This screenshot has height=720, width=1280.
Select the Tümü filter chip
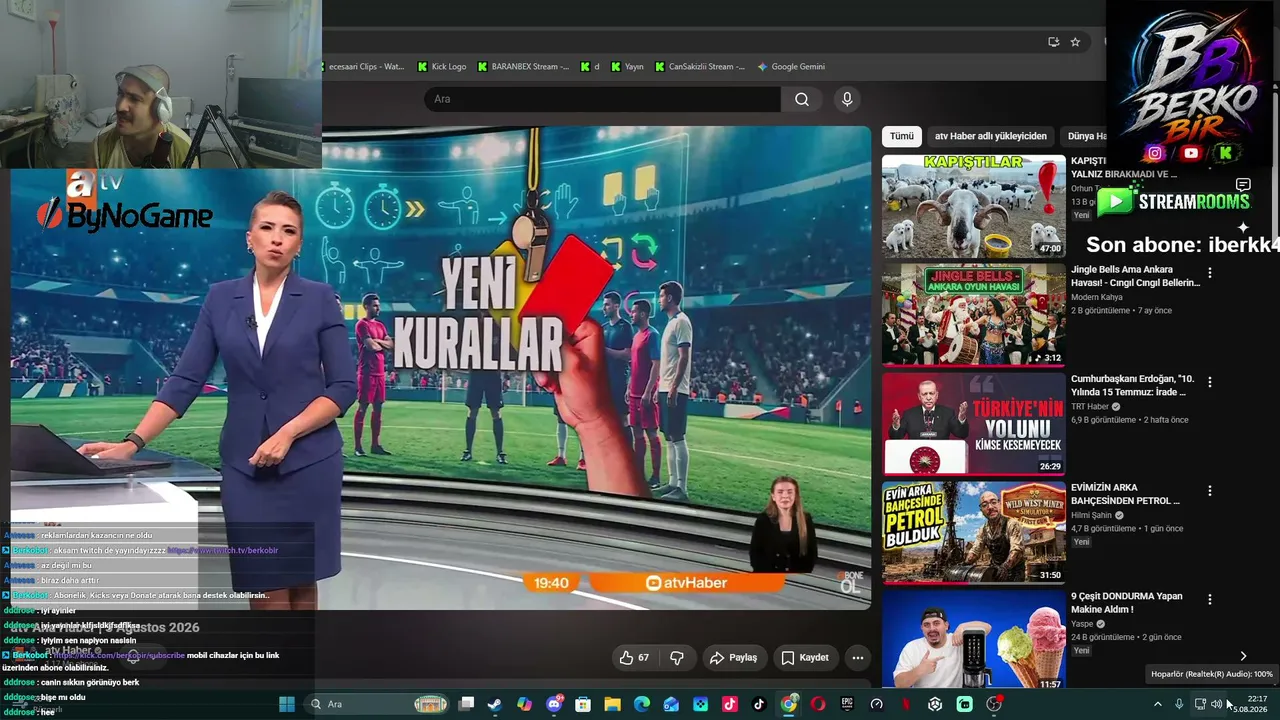(x=902, y=136)
